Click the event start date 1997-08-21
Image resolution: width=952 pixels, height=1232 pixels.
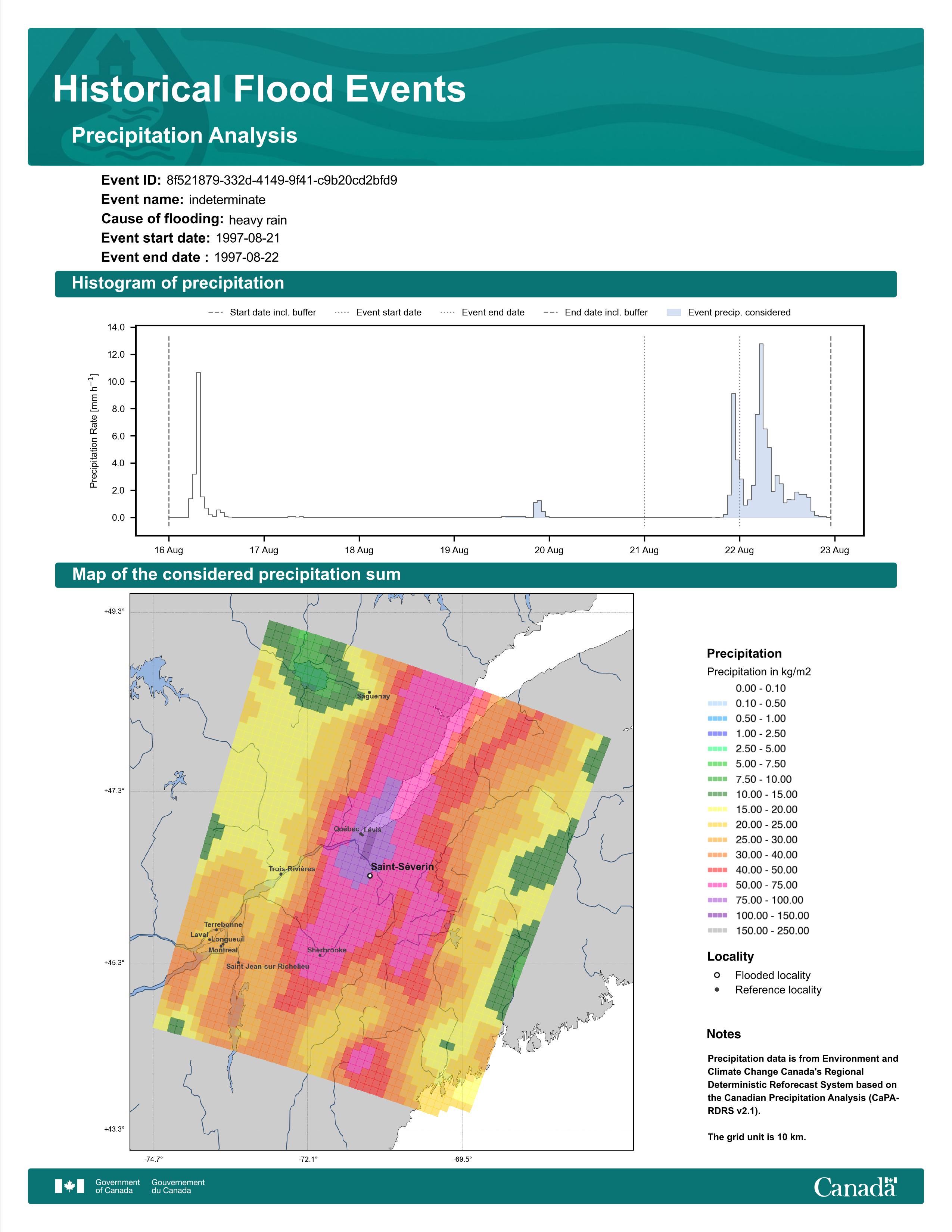click(248, 238)
